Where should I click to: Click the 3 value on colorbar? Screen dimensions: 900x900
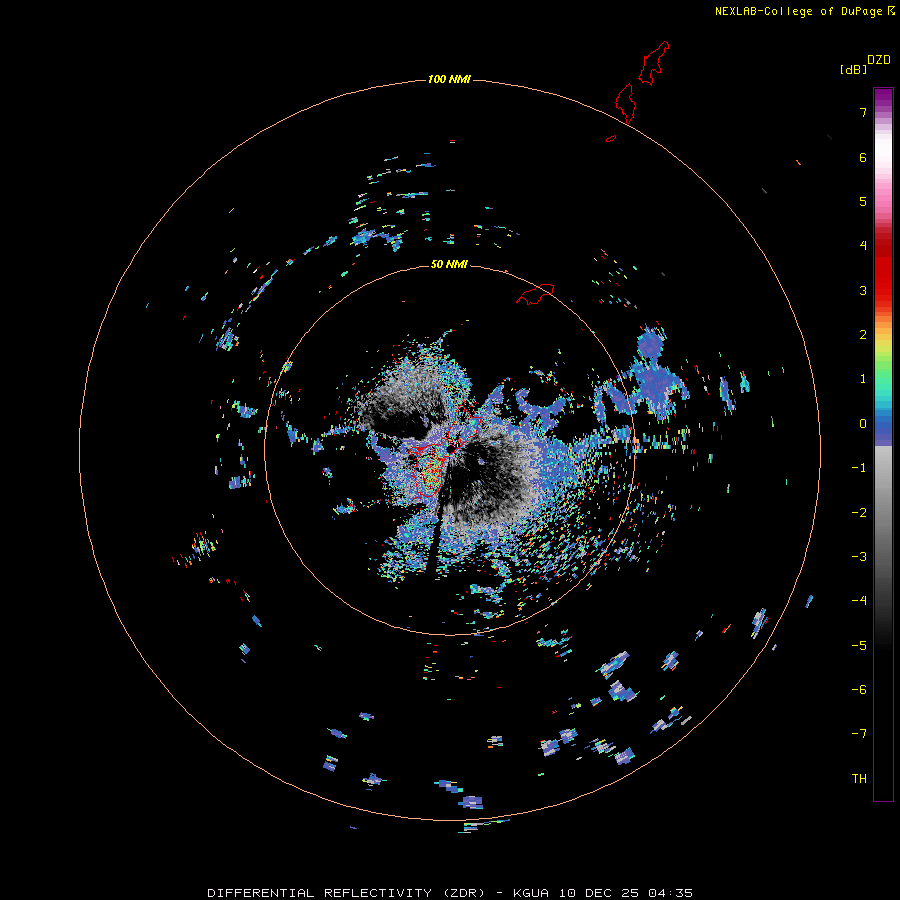tap(863, 290)
